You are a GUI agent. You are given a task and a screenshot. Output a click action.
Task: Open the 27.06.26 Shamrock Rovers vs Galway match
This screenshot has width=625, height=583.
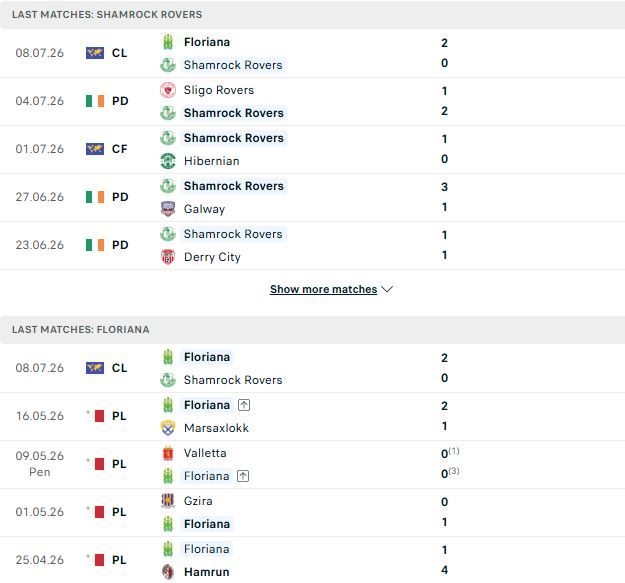coord(312,198)
